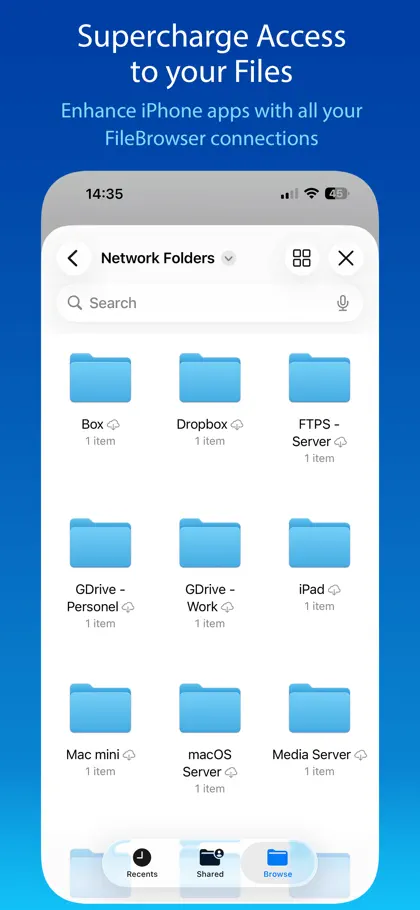Screen dimensions: 420x910
Task: Click '1 item' under Media Server
Action: 320,772
